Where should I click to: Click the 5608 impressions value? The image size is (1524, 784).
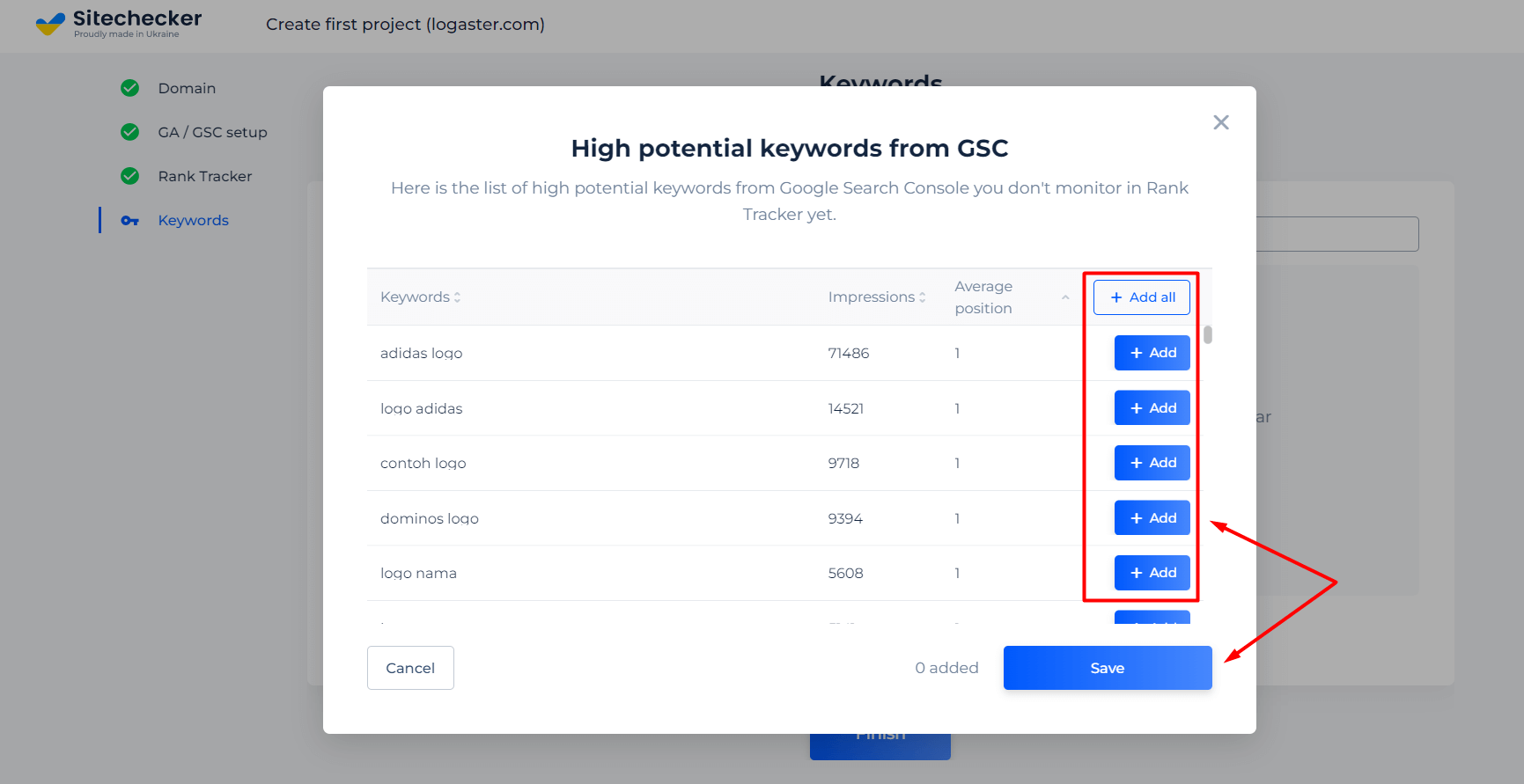(x=845, y=574)
